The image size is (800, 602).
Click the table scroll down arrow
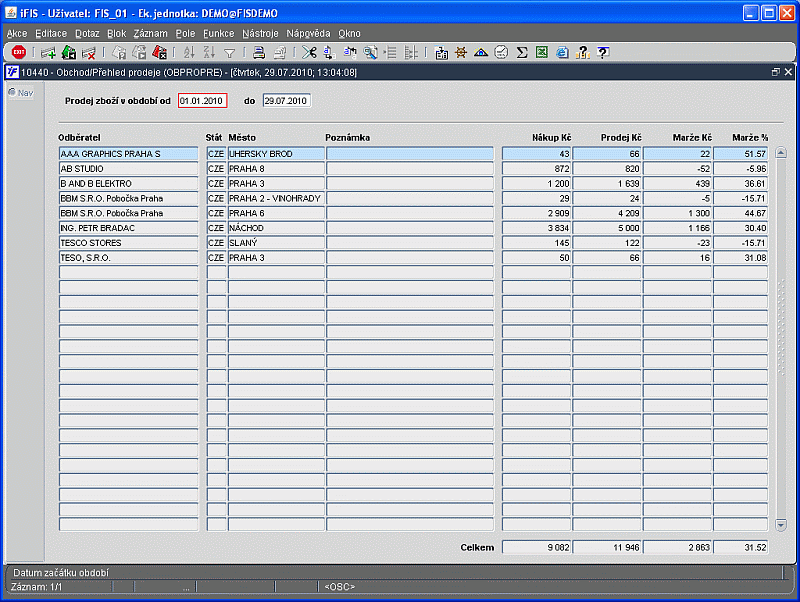pyautogui.click(x=781, y=525)
